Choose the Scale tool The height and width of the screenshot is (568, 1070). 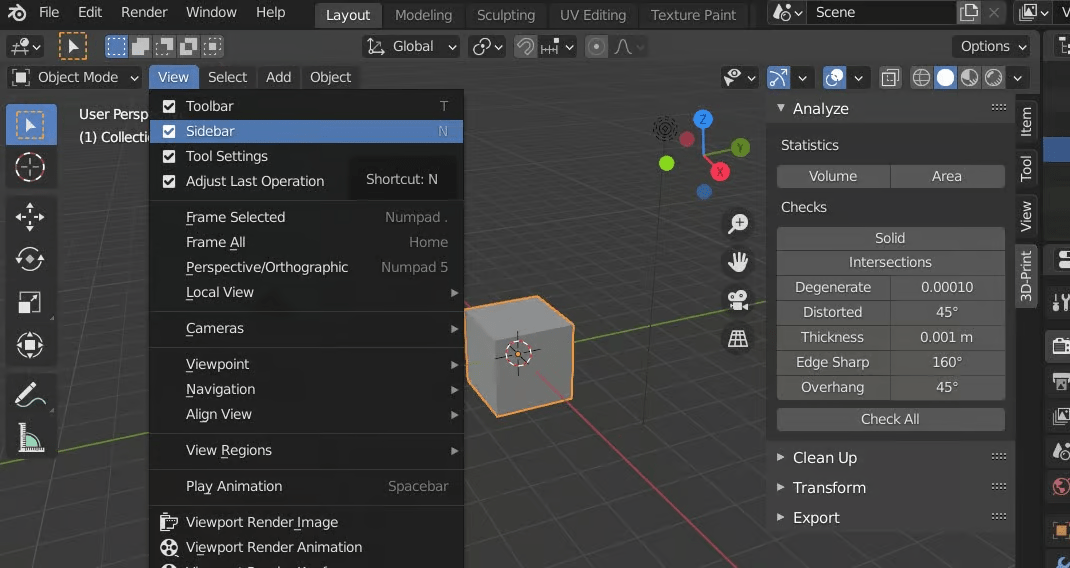coord(30,302)
